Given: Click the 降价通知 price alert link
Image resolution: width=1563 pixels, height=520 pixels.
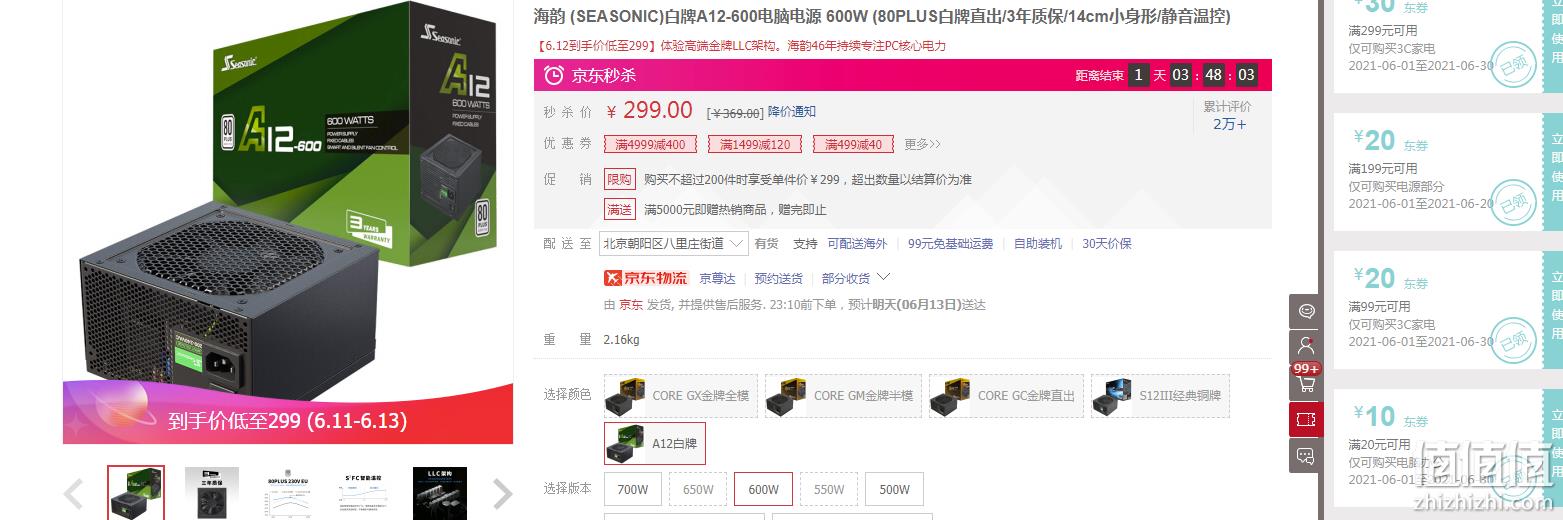Looking at the screenshot, I should point(792,111).
